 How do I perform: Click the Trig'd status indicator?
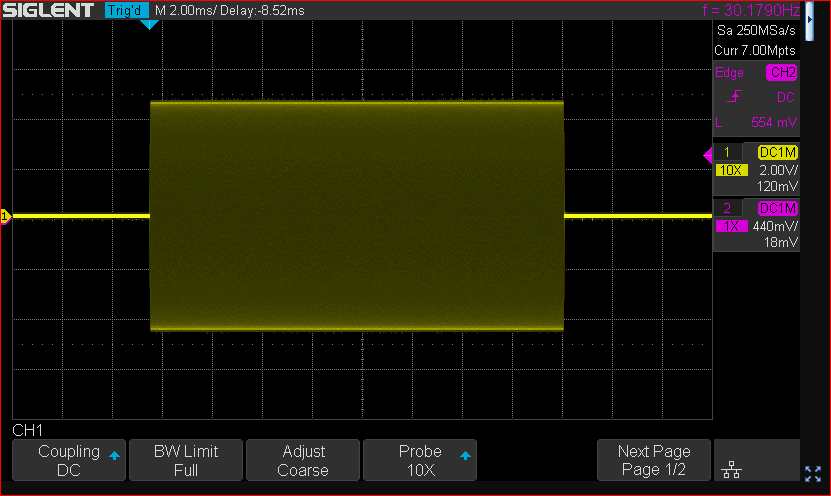tap(126, 10)
